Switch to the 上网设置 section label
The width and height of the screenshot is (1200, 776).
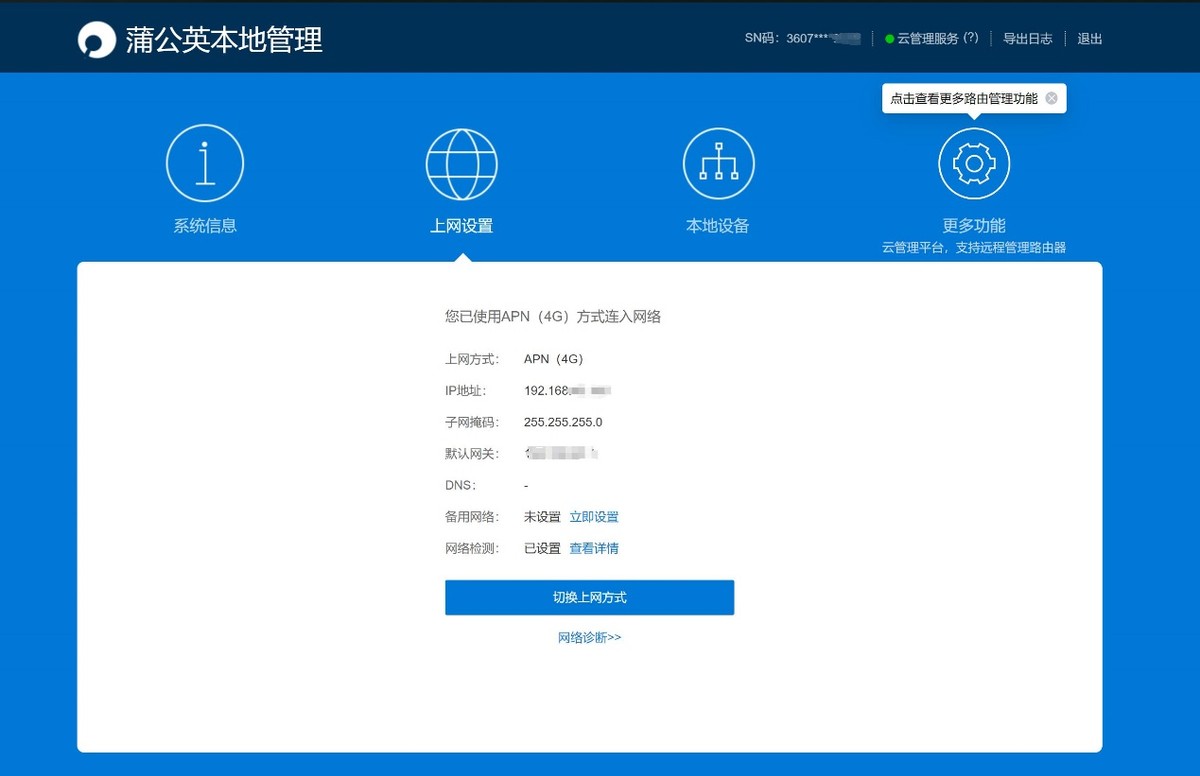click(461, 225)
